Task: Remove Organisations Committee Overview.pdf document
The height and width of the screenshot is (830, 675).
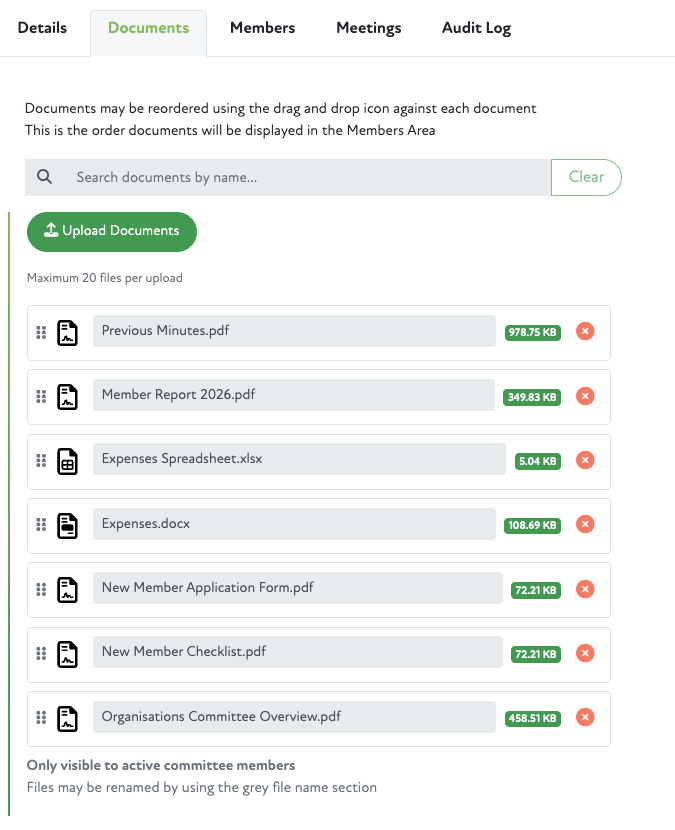Action: click(x=586, y=717)
